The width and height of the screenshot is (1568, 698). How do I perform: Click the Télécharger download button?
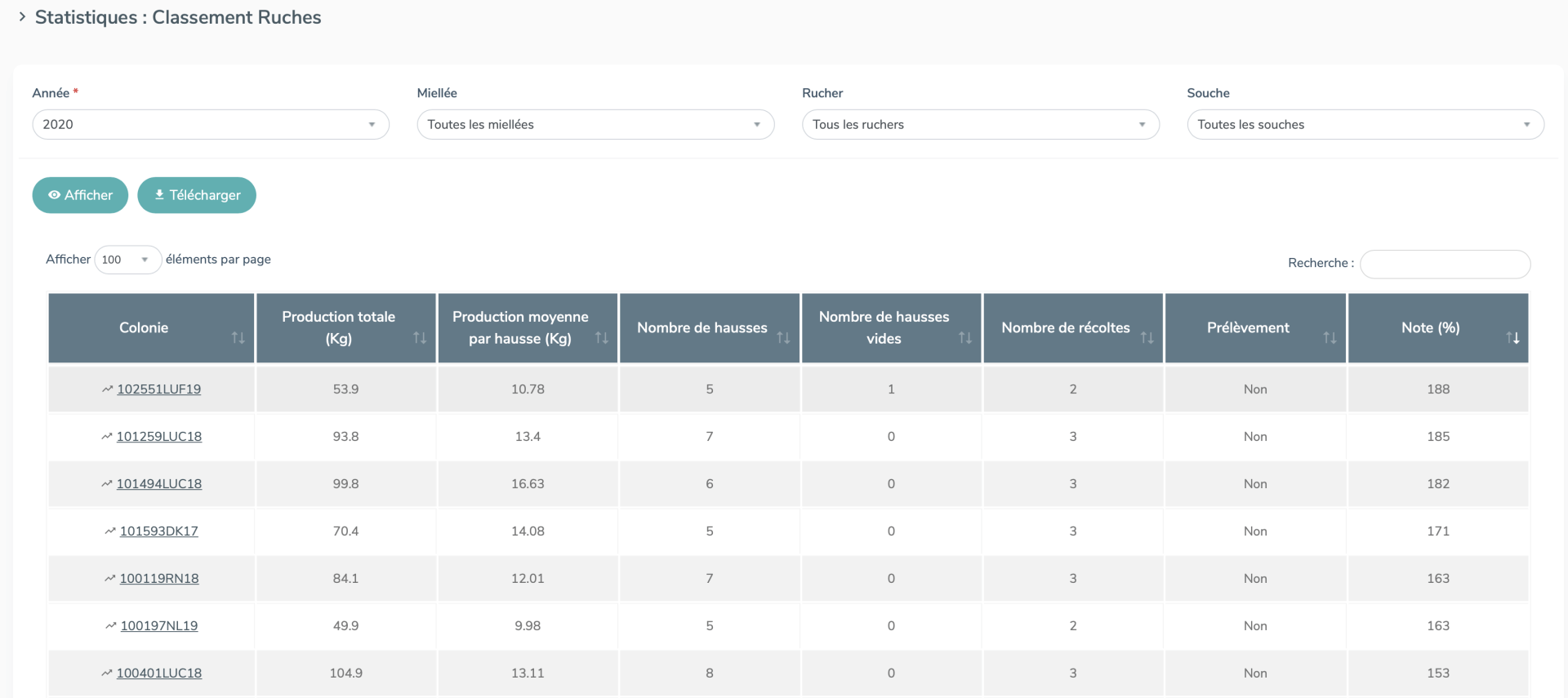(197, 195)
